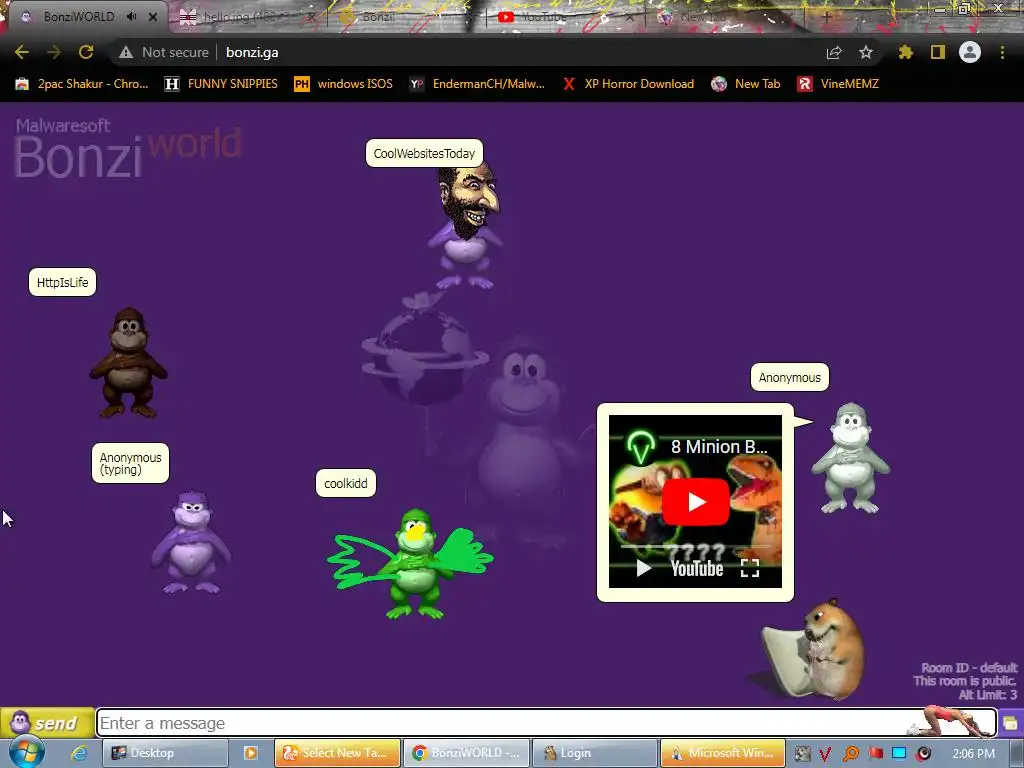The width and height of the screenshot is (1024, 768).
Task: Switch to the New Tab browser tab
Action: tap(725, 17)
